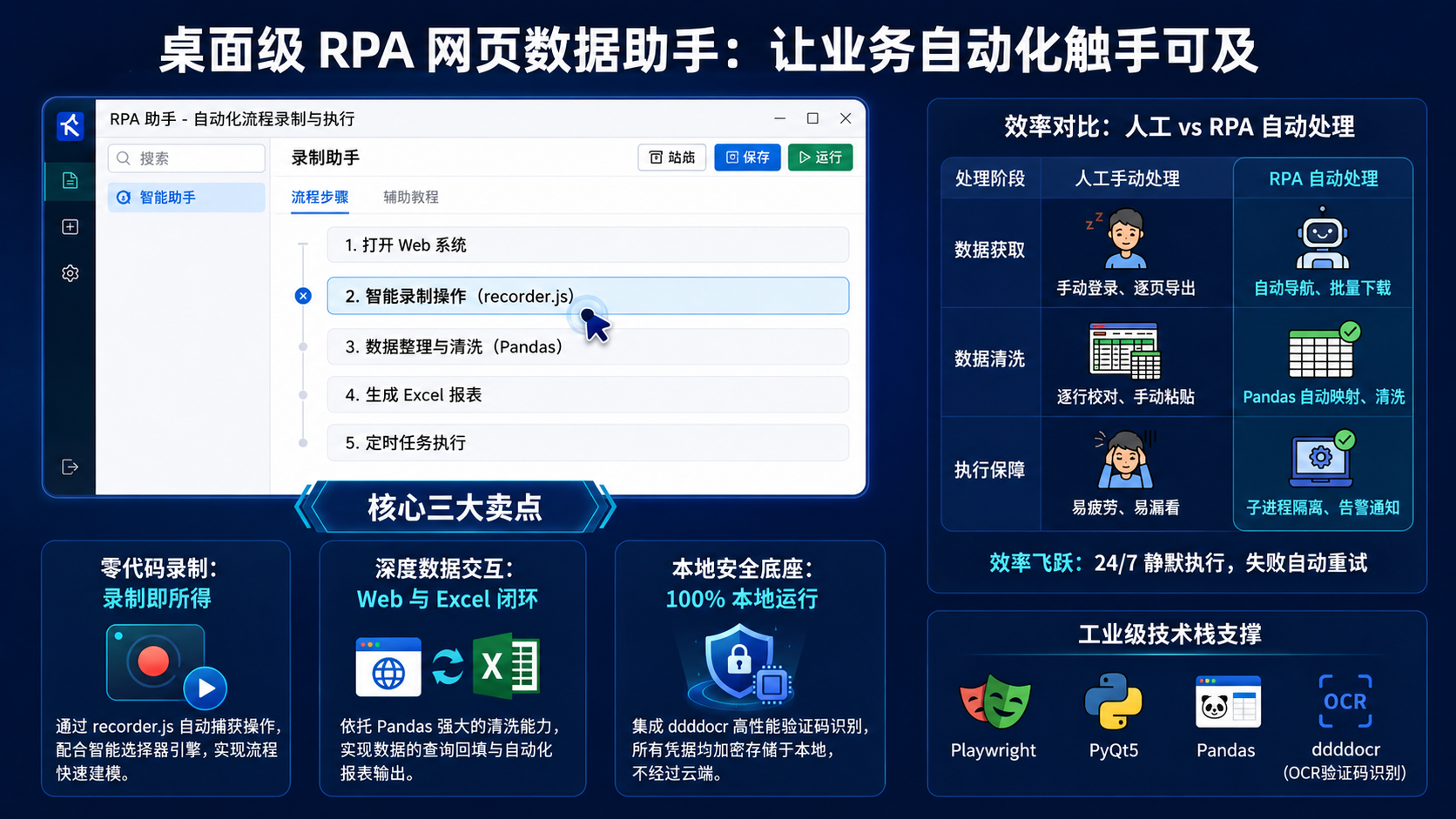Image resolution: width=1456 pixels, height=819 pixels.
Task: Select step 3. 数据整理与清洗 (Pandas)
Action: coord(588,346)
